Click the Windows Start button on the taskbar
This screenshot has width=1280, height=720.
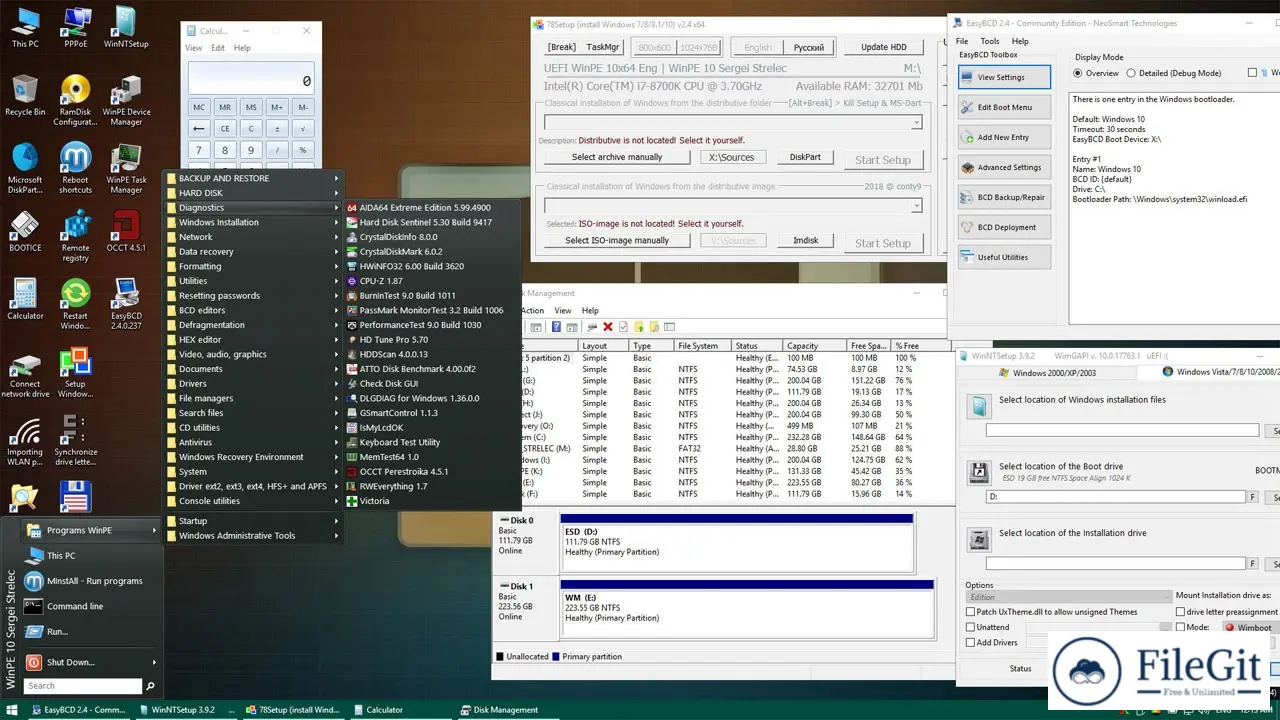click(x=13, y=710)
